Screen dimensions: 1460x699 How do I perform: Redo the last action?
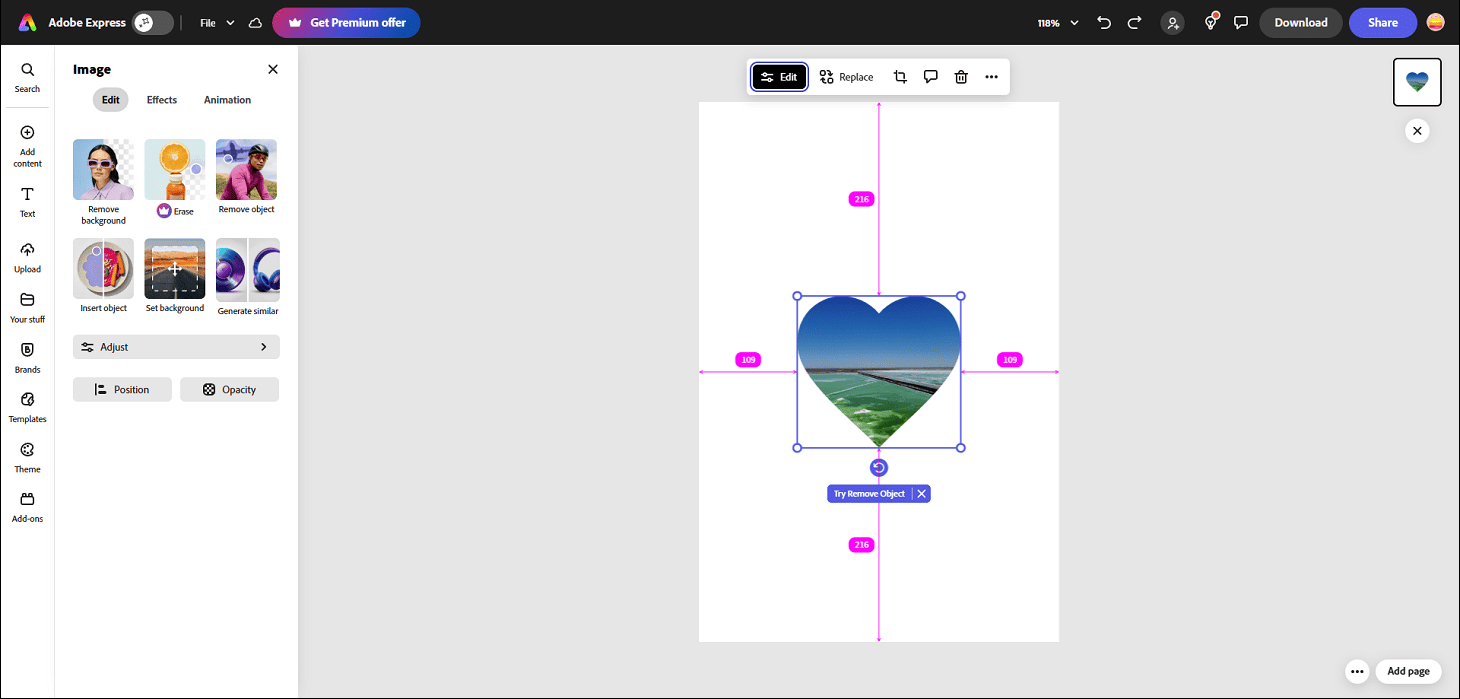point(1133,21)
